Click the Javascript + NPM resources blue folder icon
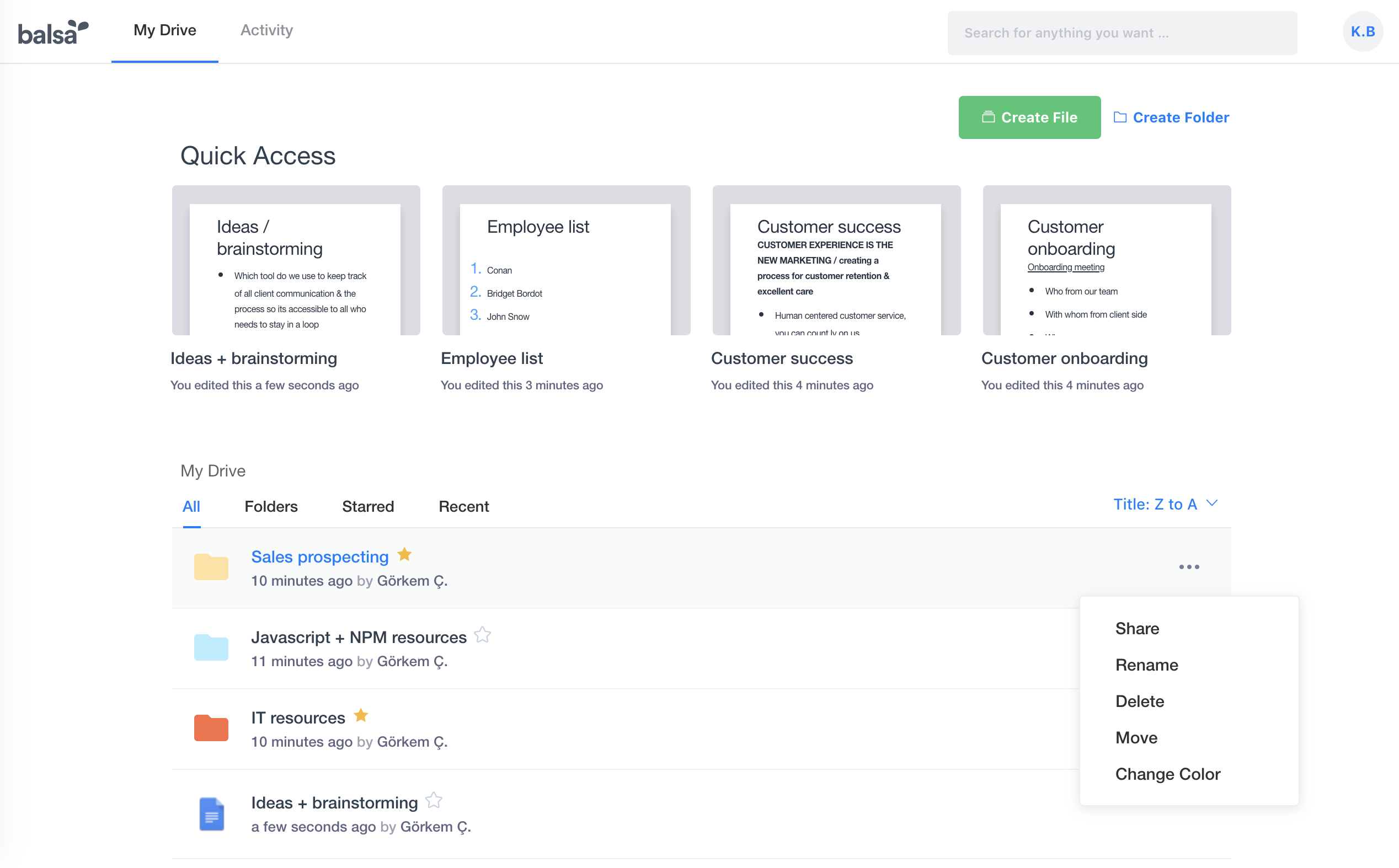This screenshot has width=1399, height=868. 211,647
